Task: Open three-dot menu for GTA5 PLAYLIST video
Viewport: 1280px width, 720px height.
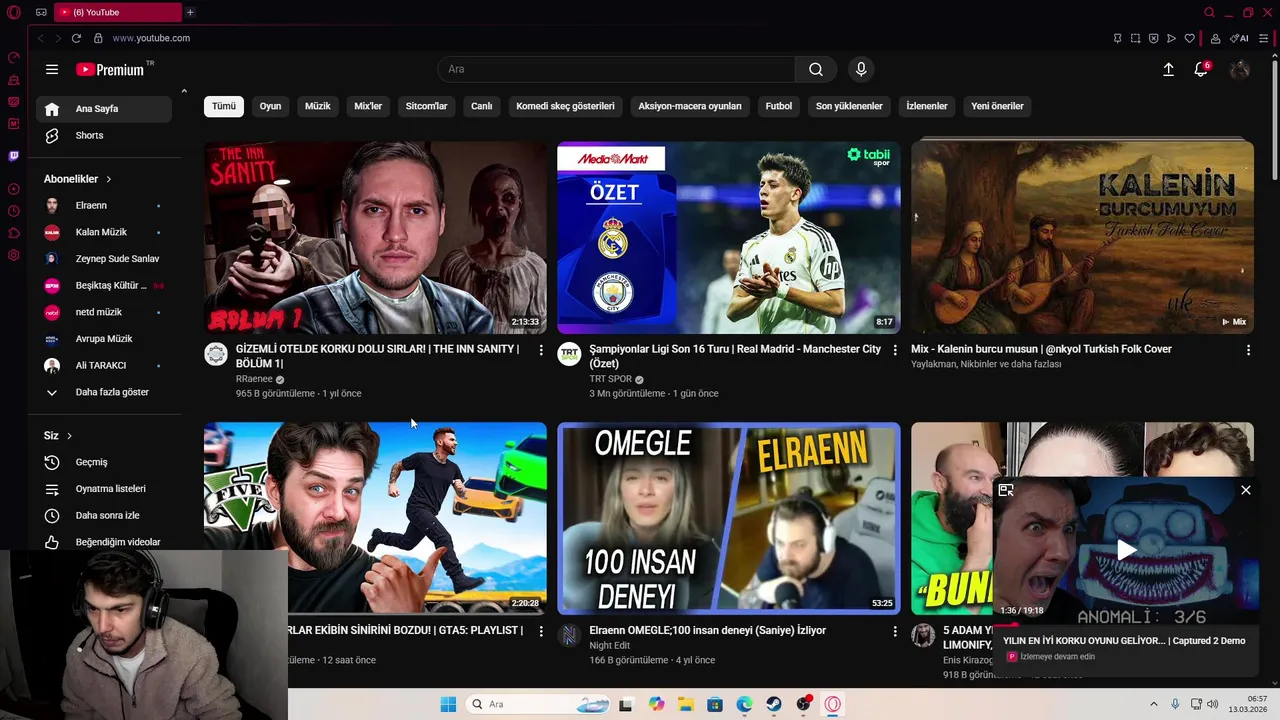Action: pos(541,631)
